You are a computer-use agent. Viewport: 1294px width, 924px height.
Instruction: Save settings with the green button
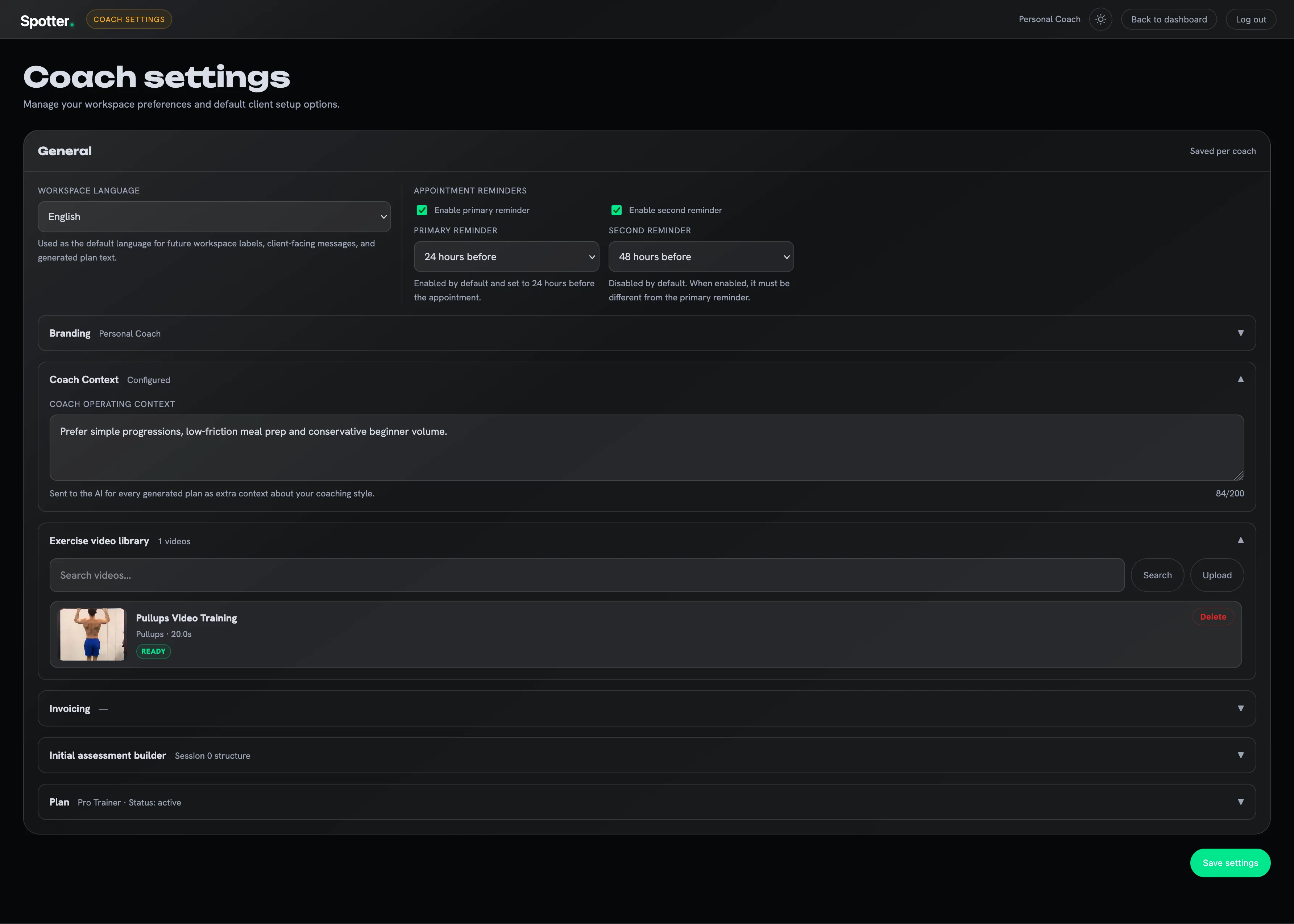1230,863
